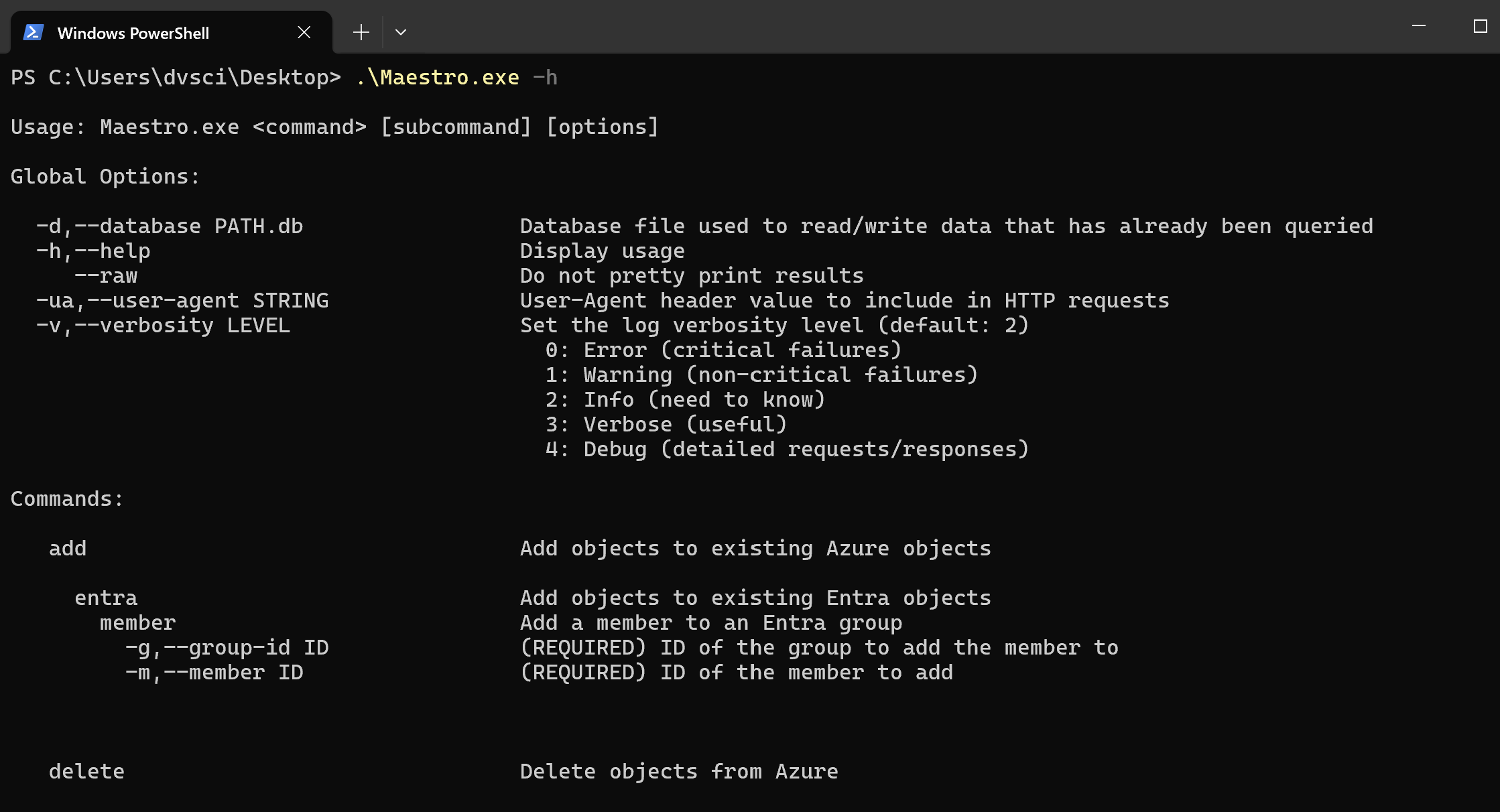Click the '--raw' option text
This screenshot has width=1500, height=812.
(106, 276)
